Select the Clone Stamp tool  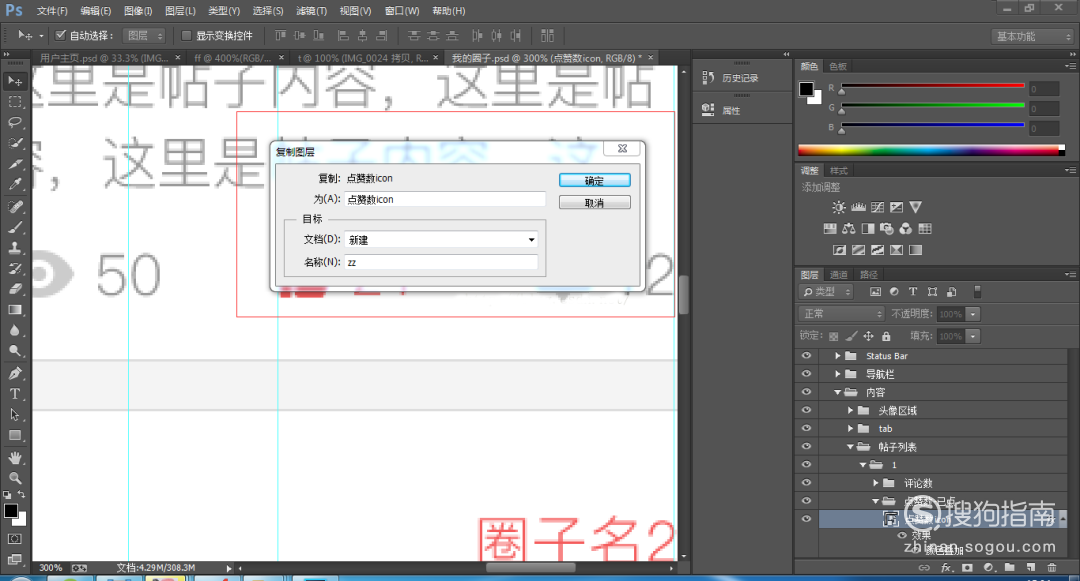click(14, 248)
